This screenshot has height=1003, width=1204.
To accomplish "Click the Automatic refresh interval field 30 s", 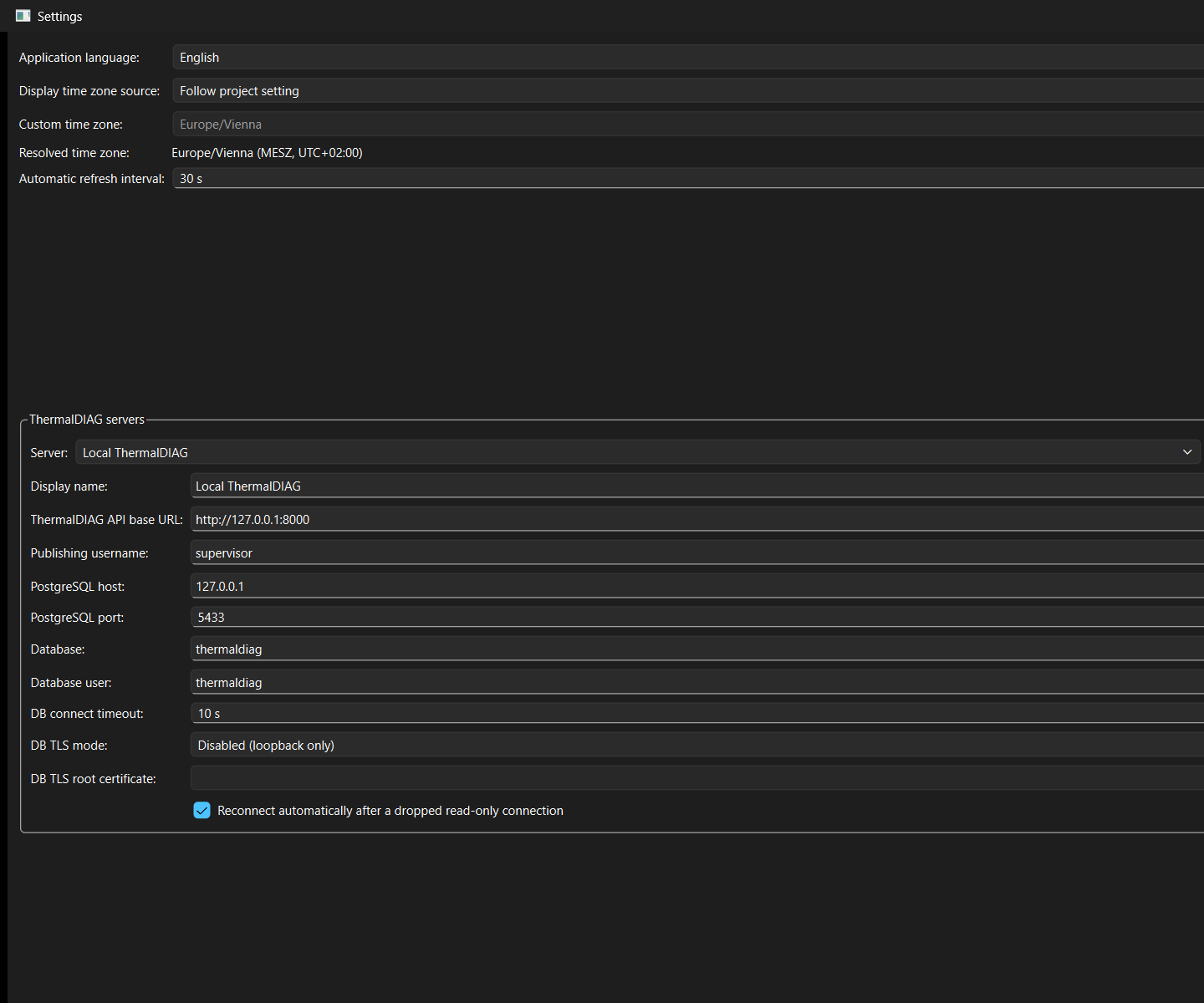I will click(x=688, y=178).
